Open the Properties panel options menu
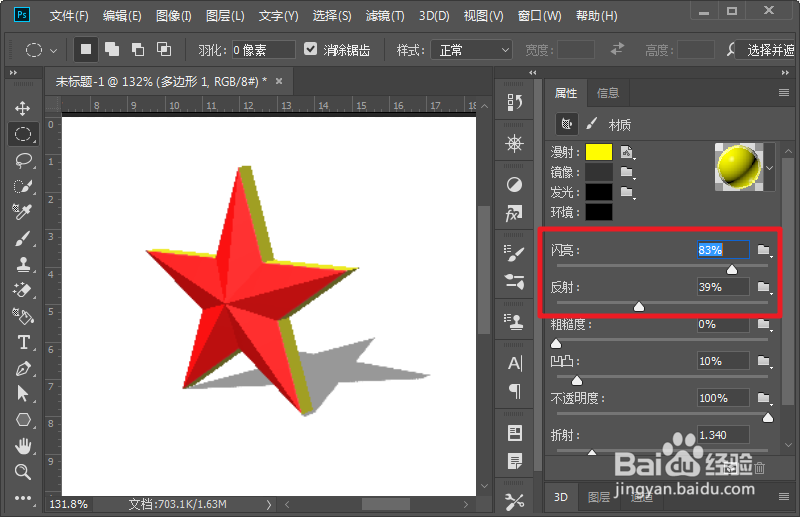The image size is (800, 517). (784, 92)
